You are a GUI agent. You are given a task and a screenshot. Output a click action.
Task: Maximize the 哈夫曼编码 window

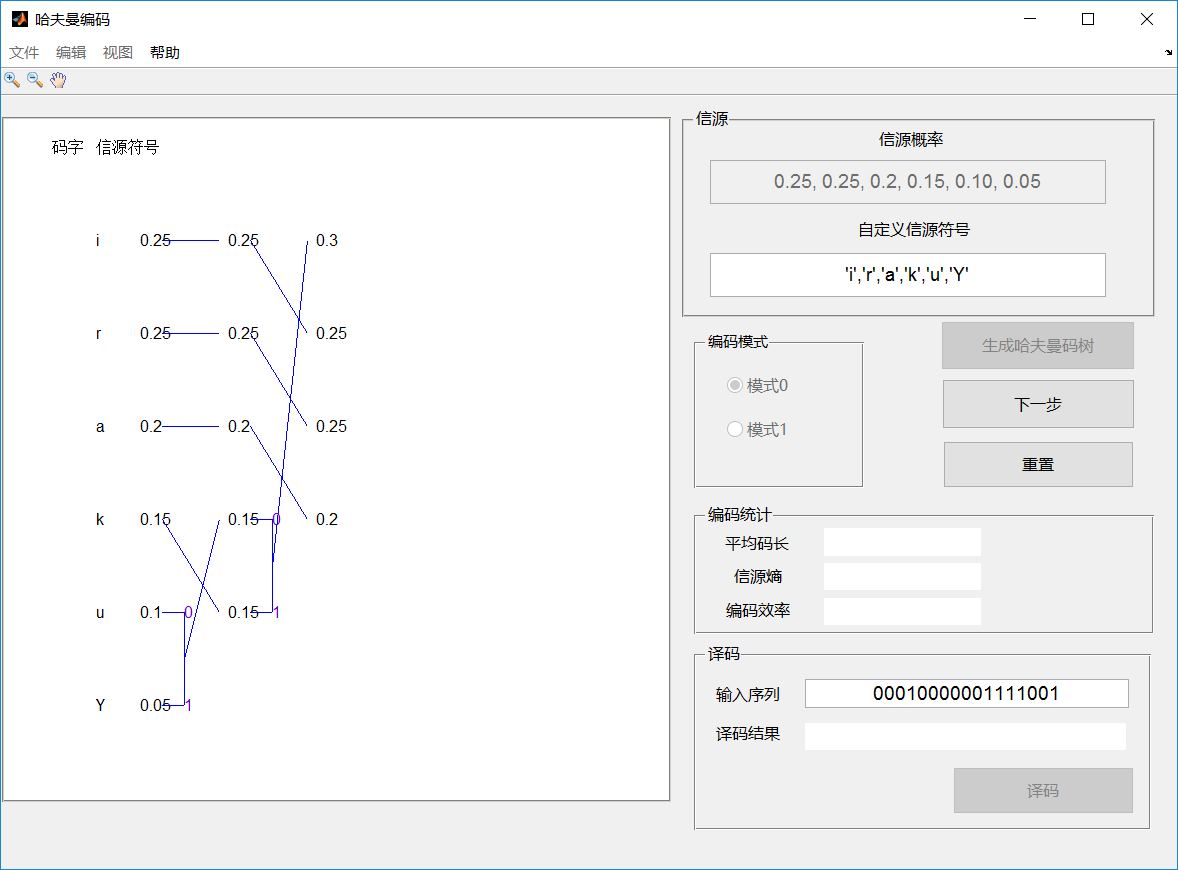(1088, 19)
